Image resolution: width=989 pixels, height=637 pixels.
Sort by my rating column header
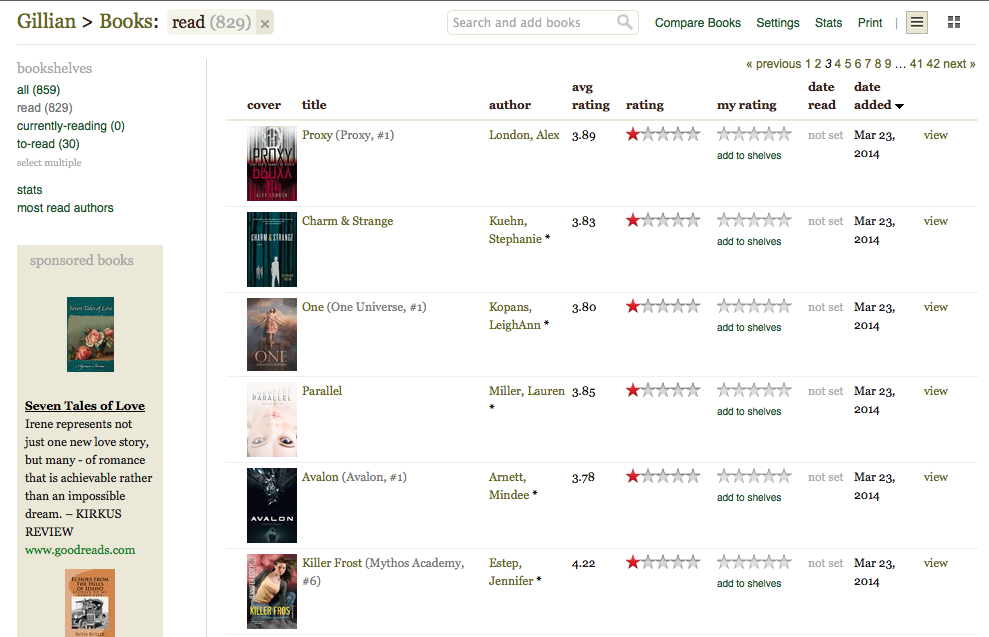tap(746, 105)
